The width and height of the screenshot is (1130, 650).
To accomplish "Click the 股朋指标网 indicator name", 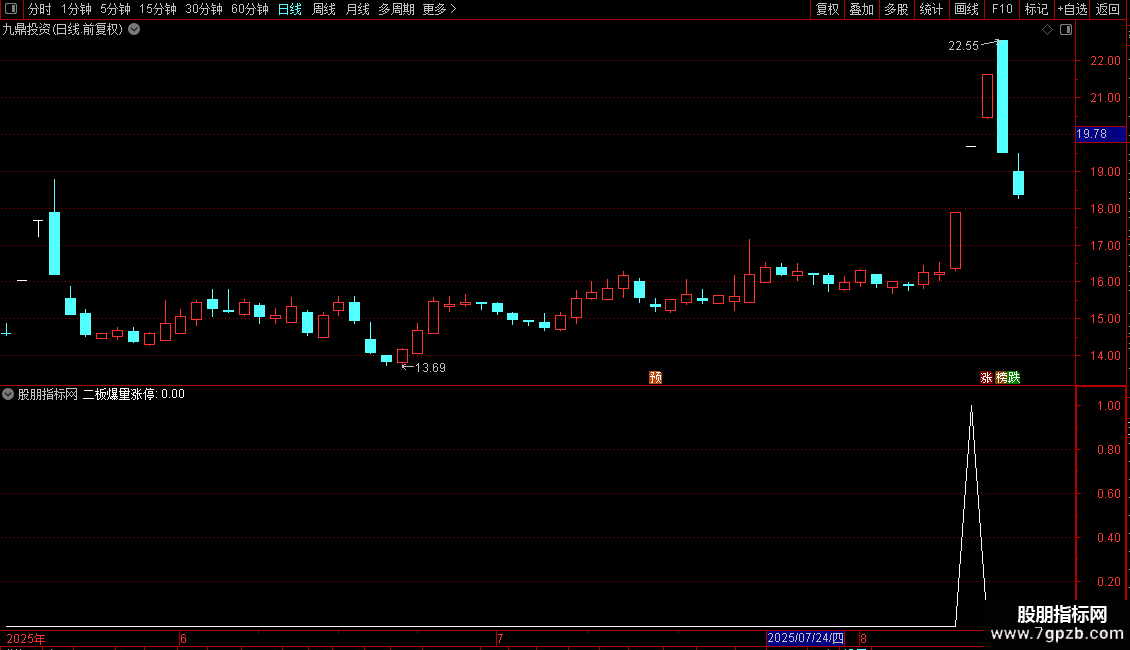I will [48, 394].
